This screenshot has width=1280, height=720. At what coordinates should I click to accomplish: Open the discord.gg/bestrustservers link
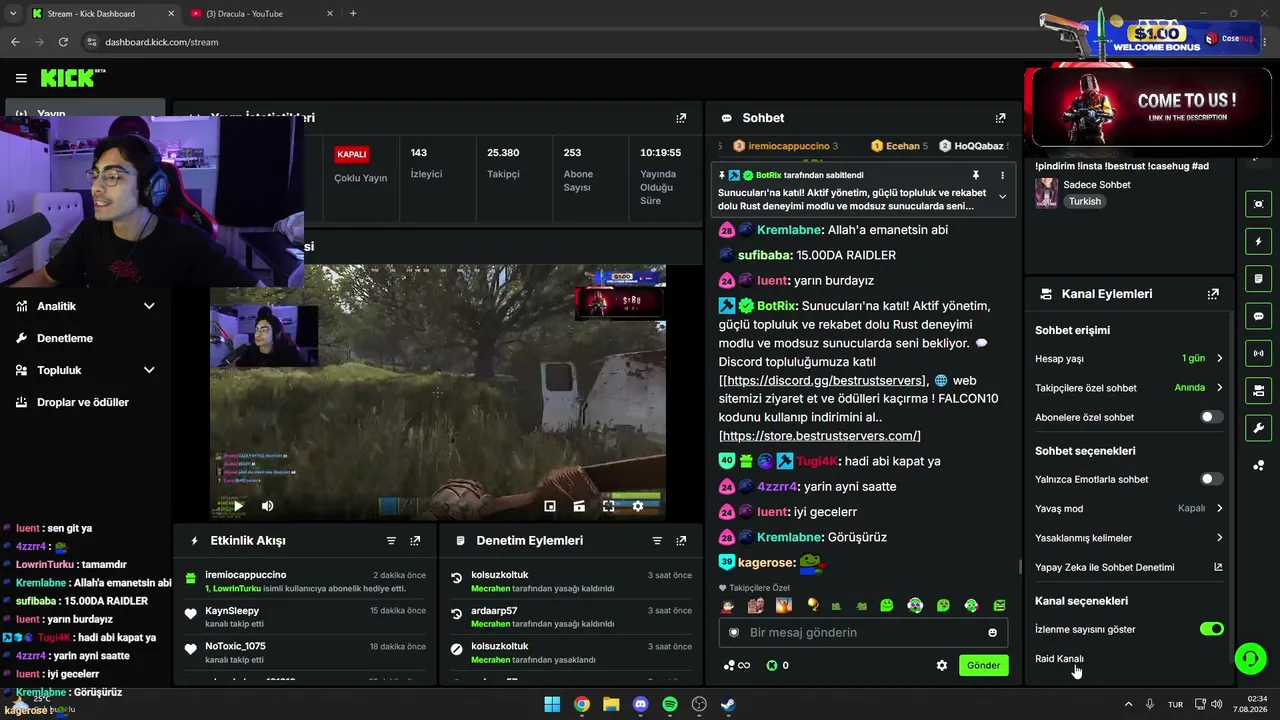click(x=824, y=381)
